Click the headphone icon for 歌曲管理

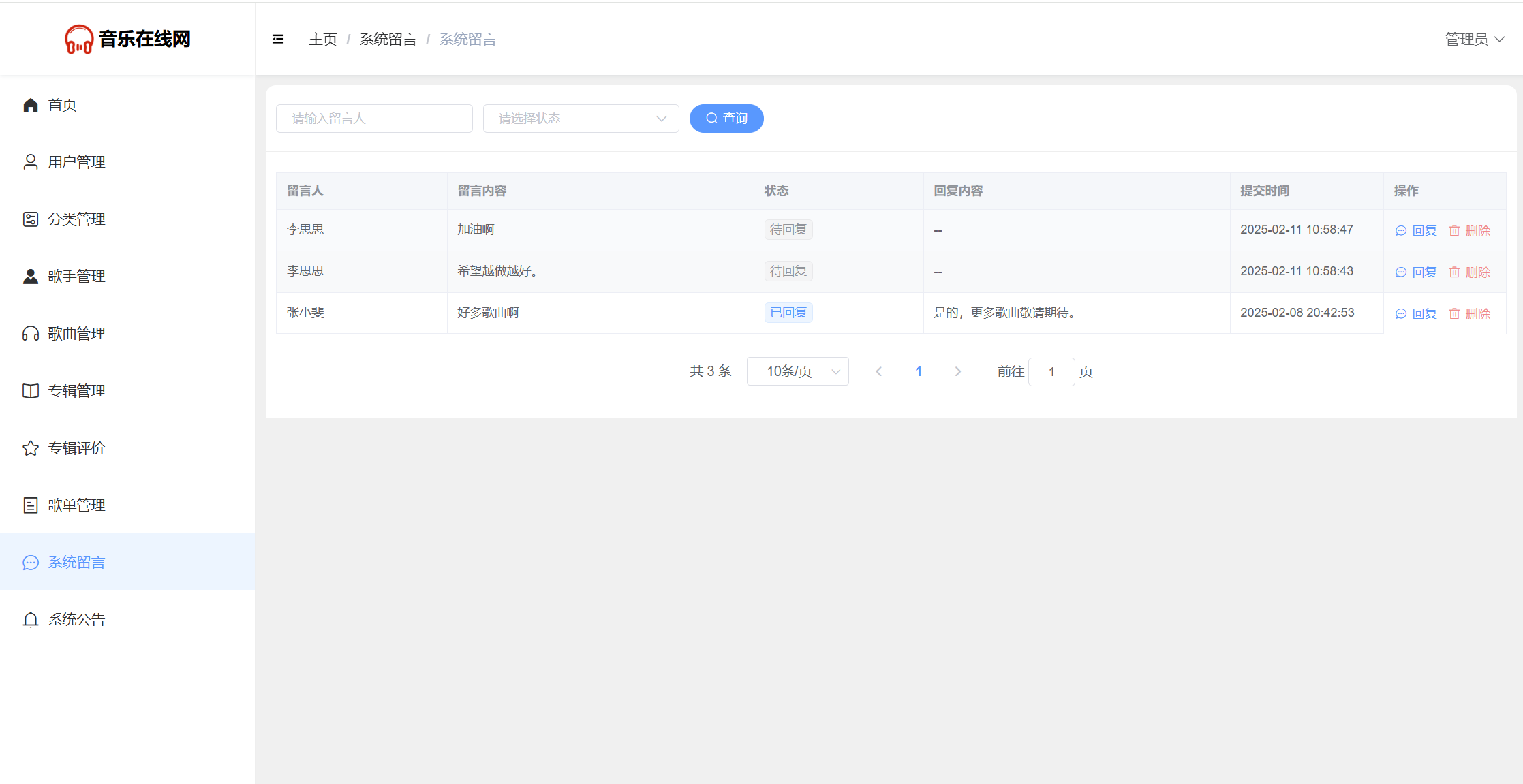[31, 334]
